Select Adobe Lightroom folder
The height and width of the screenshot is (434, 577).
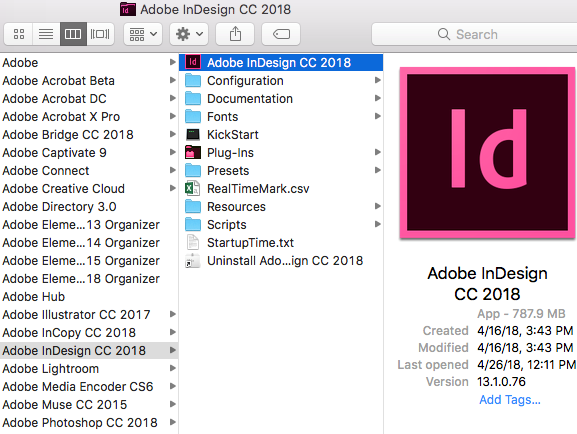tap(89, 368)
